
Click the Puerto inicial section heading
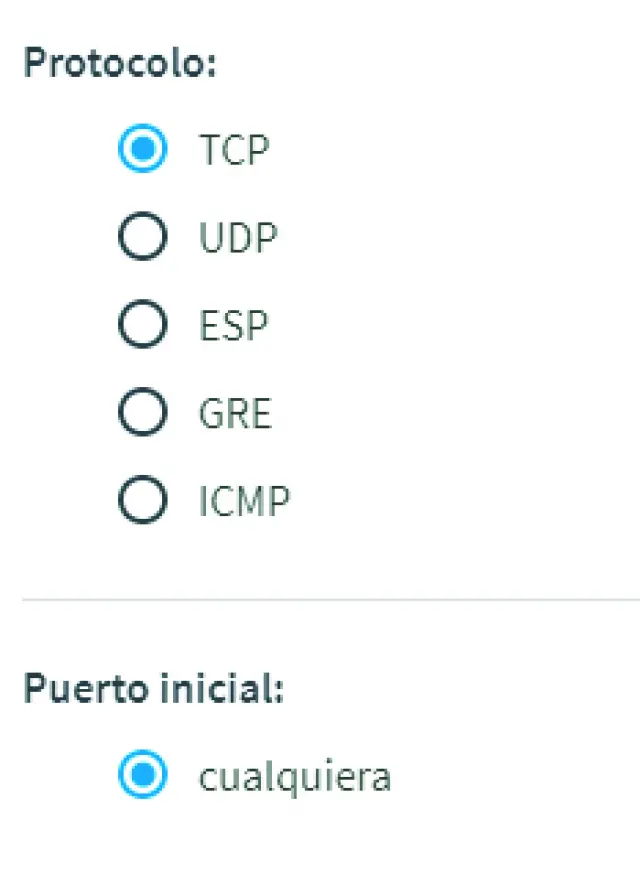pos(153,689)
